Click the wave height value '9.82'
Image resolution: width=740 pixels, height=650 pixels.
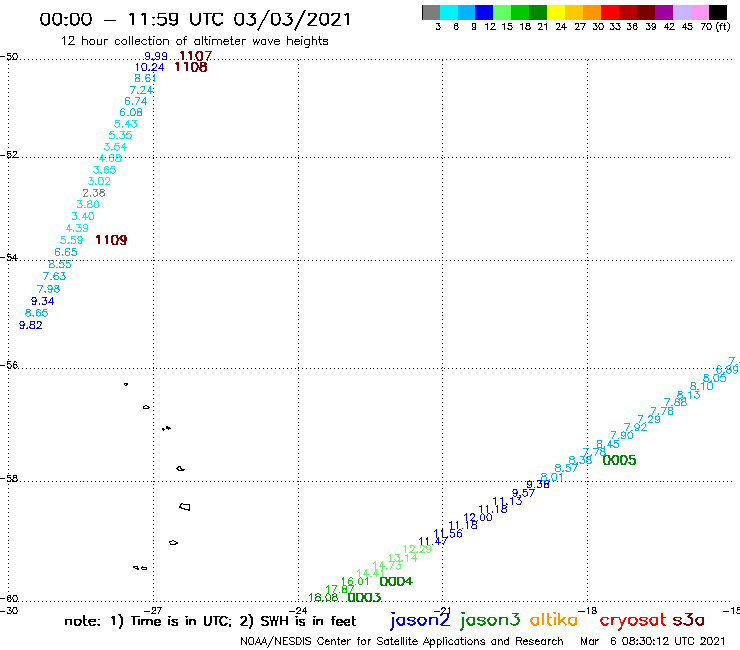tap(31, 325)
